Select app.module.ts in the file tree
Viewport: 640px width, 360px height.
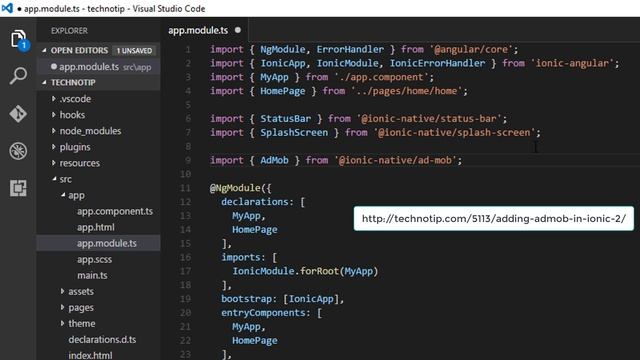pyautogui.click(x=107, y=243)
